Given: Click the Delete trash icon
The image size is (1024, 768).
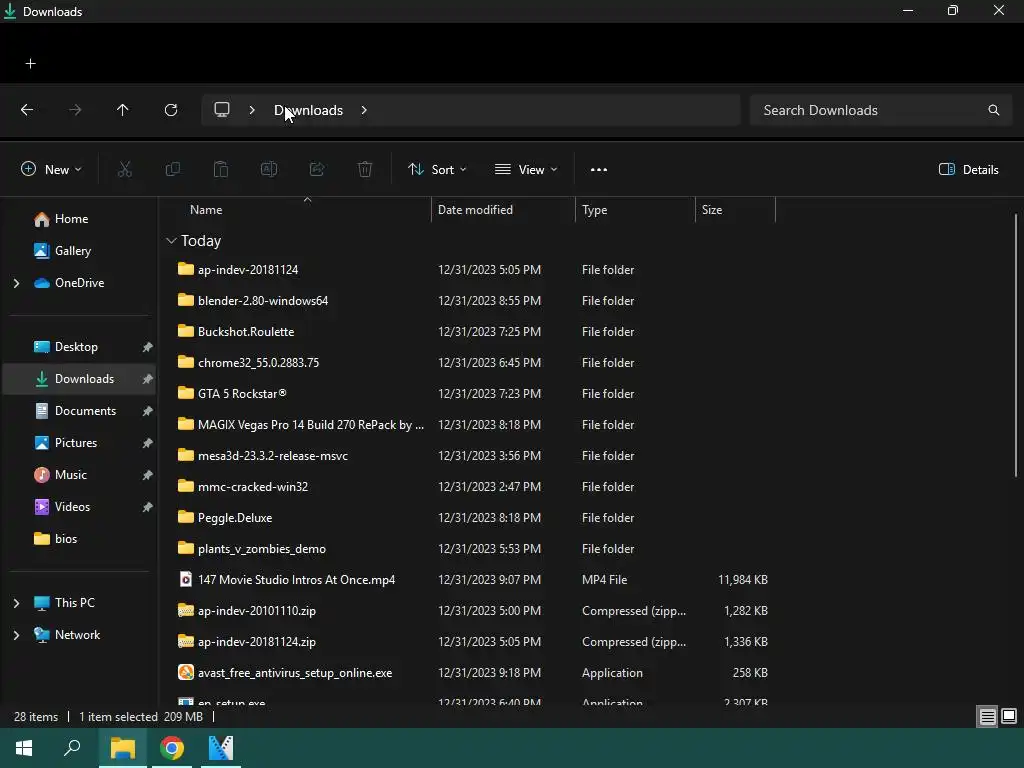Looking at the screenshot, I should click(x=365, y=170).
